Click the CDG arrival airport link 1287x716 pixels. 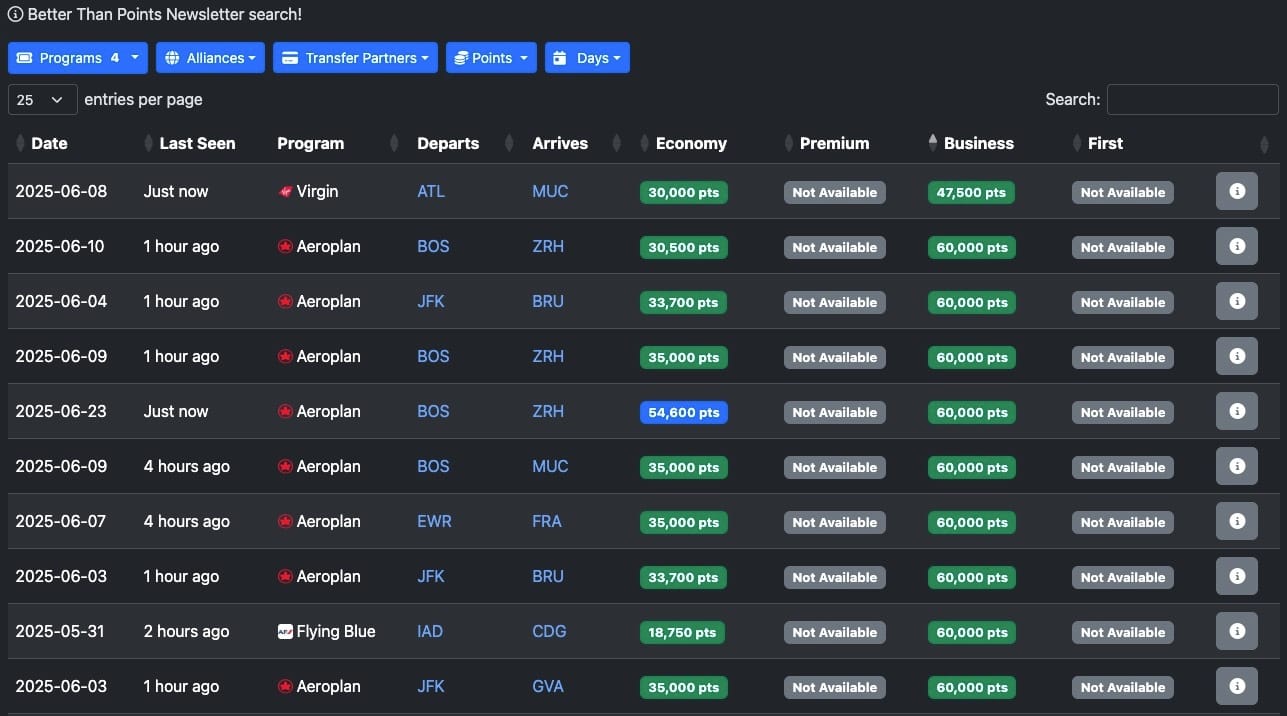coord(549,631)
